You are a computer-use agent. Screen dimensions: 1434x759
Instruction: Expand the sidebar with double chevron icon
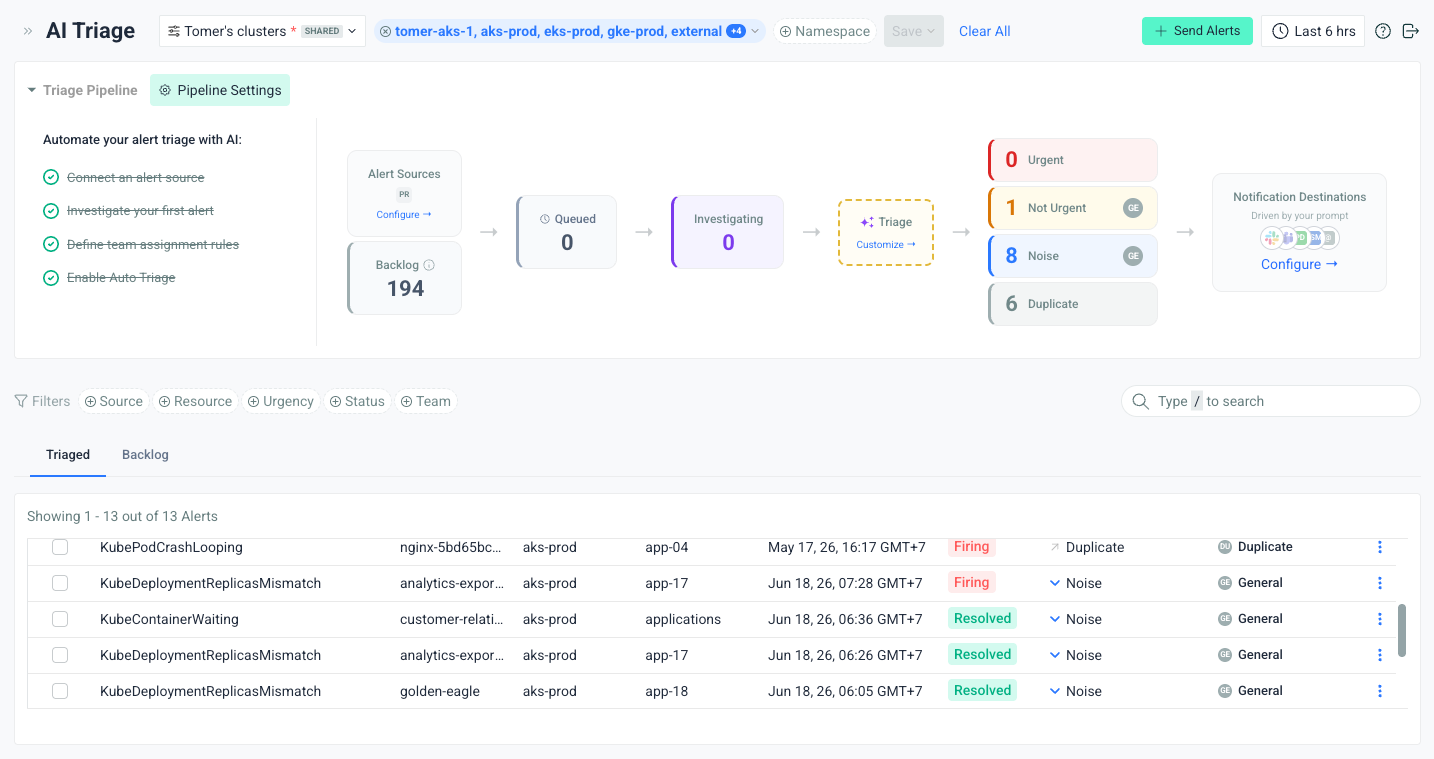pos(28,31)
